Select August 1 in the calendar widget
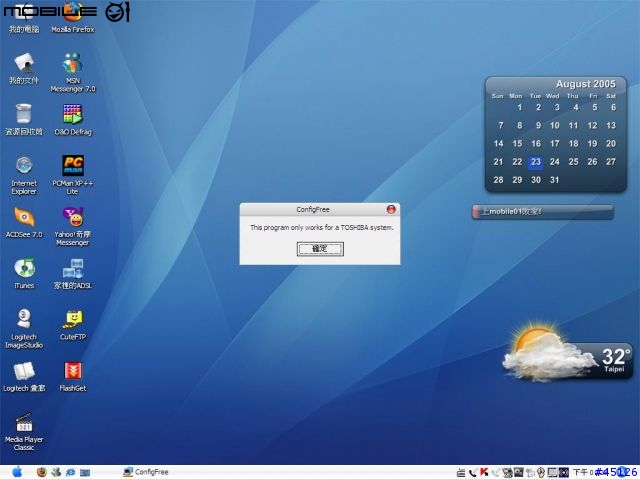 click(x=519, y=107)
